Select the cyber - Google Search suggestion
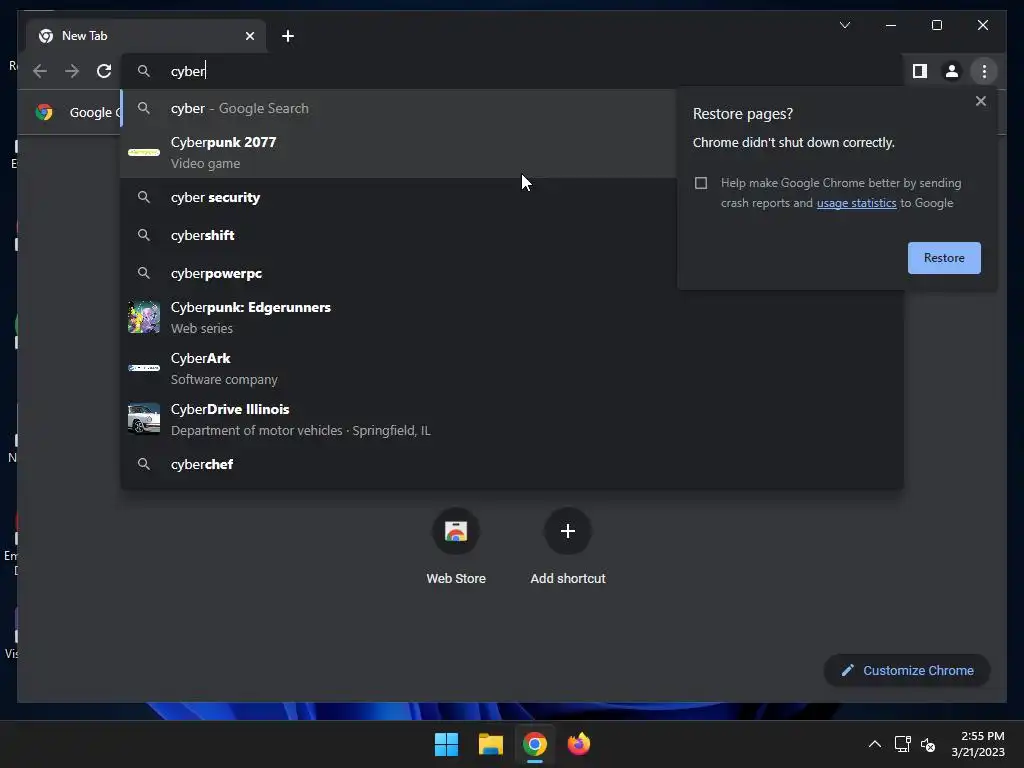Viewport: 1024px width, 768px height. point(398,108)
